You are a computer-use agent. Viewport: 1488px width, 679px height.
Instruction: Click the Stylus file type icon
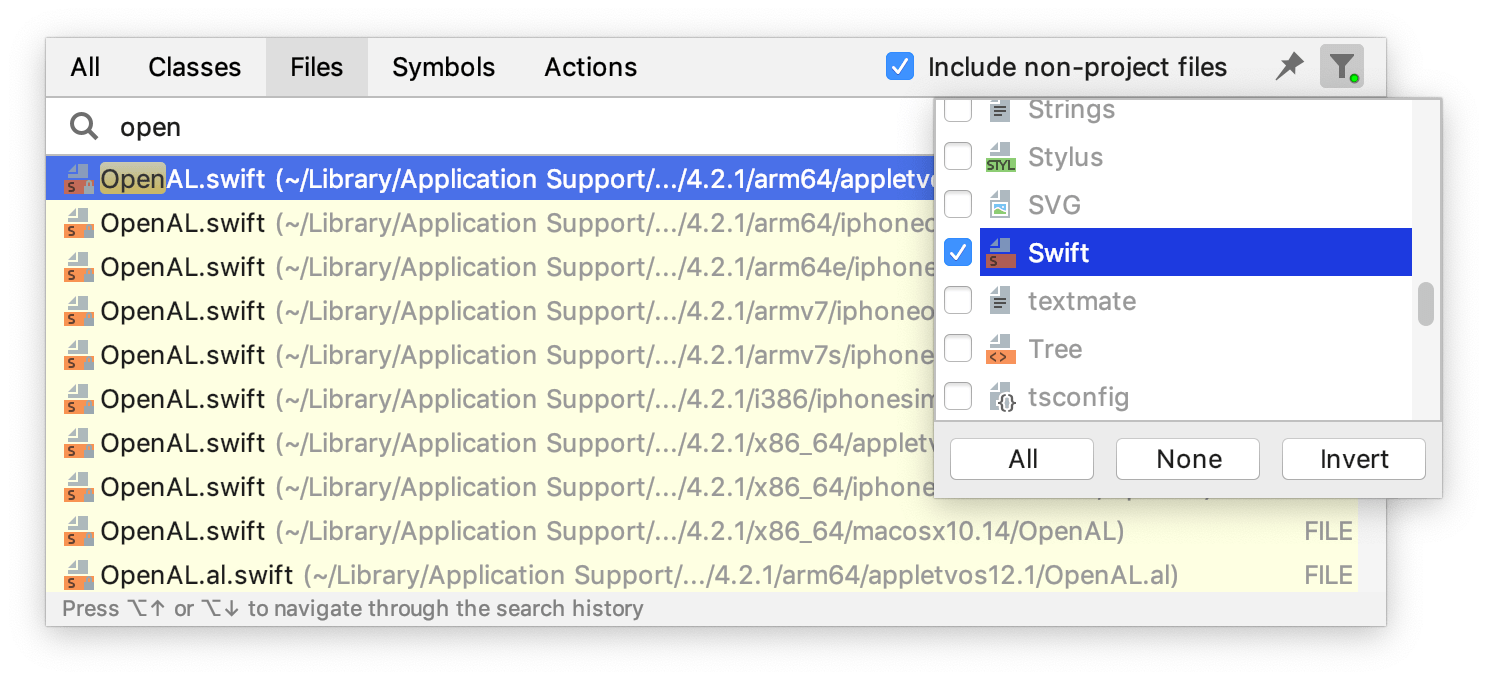tap(1000, 157)
